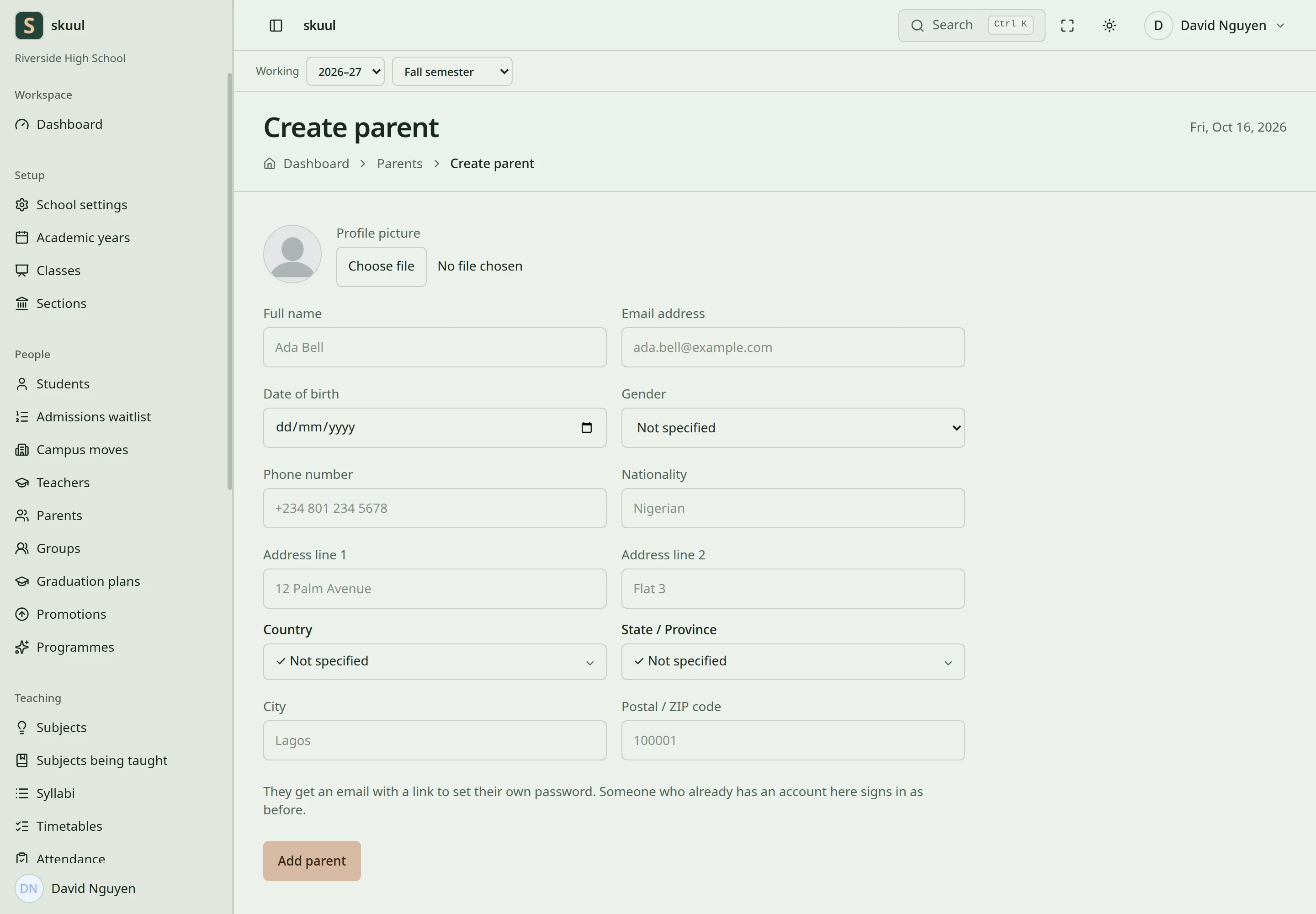Image resolution: width=1316 pixels, height=914 pixels.
Task: Focus the Postal / ZIP code field
Action: pyautogui.click(x=793, y=740)
